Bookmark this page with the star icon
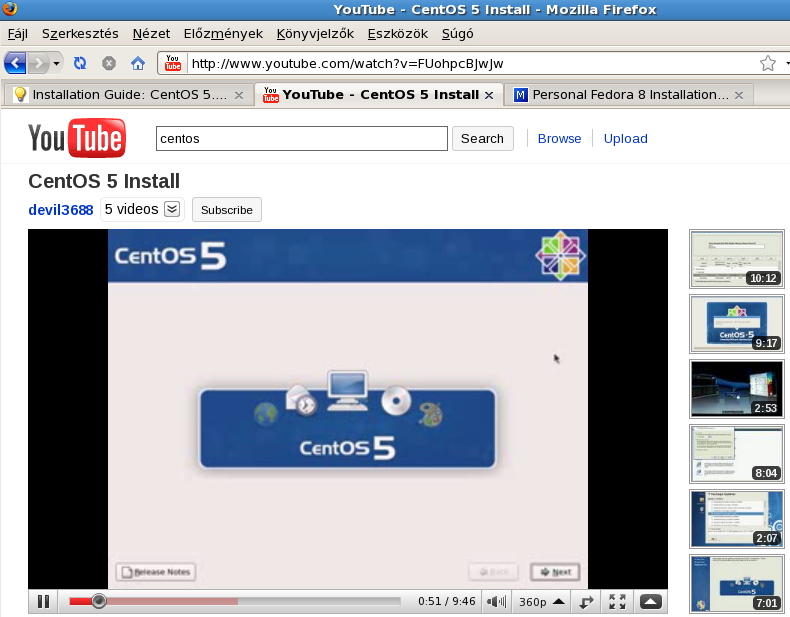 point(767,63)
